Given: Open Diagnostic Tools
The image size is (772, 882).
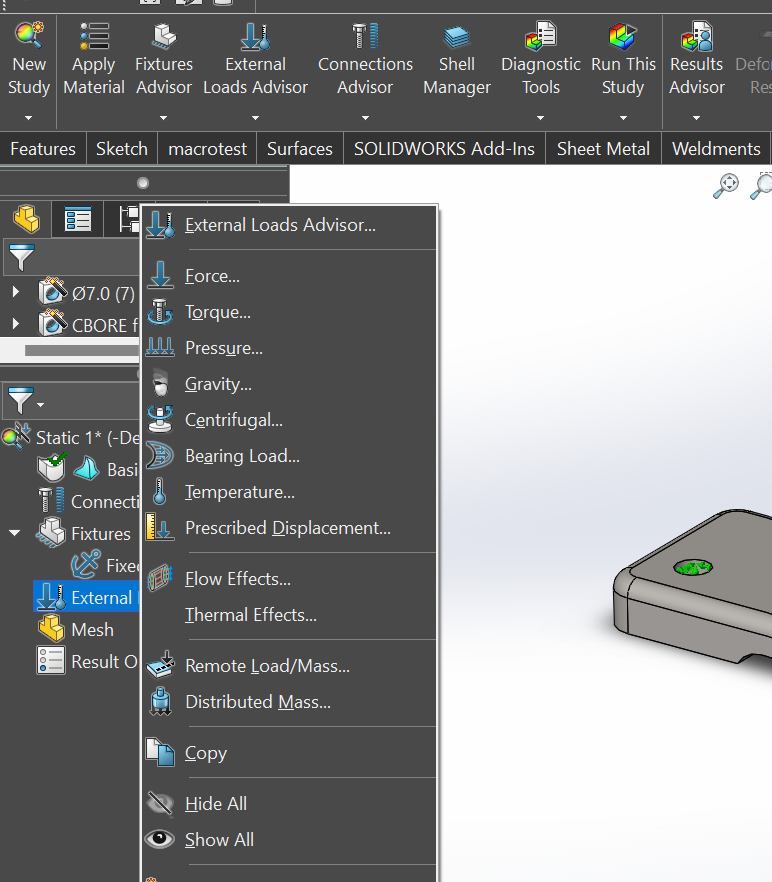Looking at the screenshot, I should tap(540, 37).
